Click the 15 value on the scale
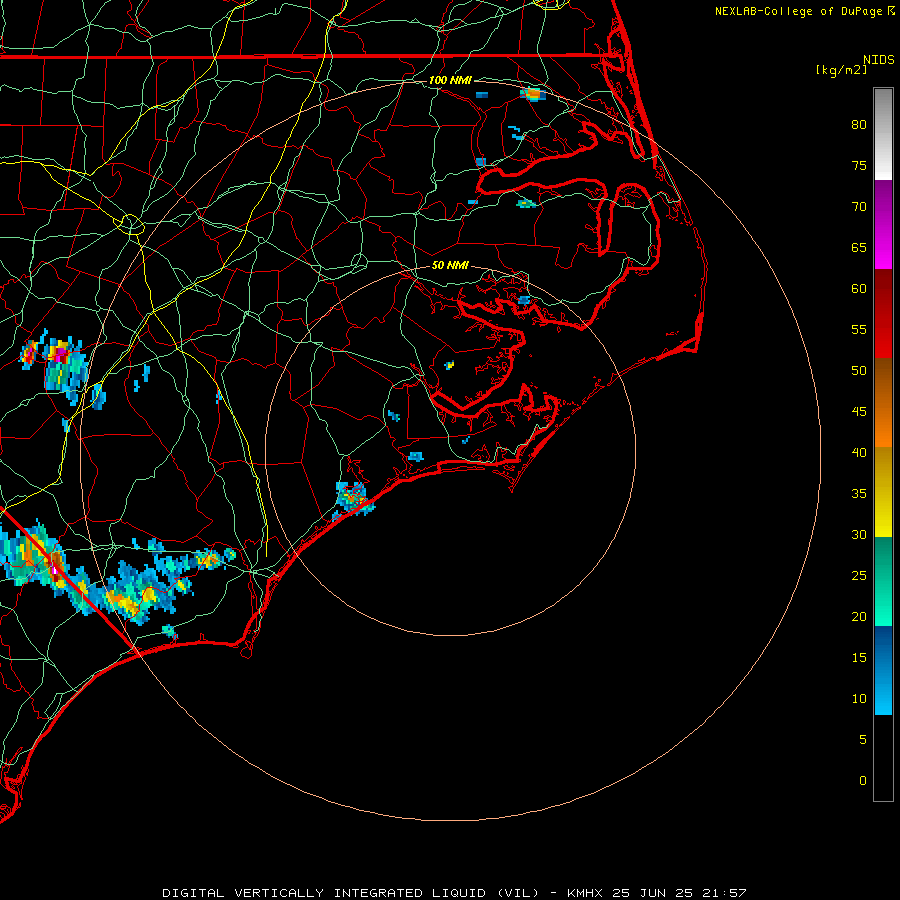900x900 pixels. (859, 658)
